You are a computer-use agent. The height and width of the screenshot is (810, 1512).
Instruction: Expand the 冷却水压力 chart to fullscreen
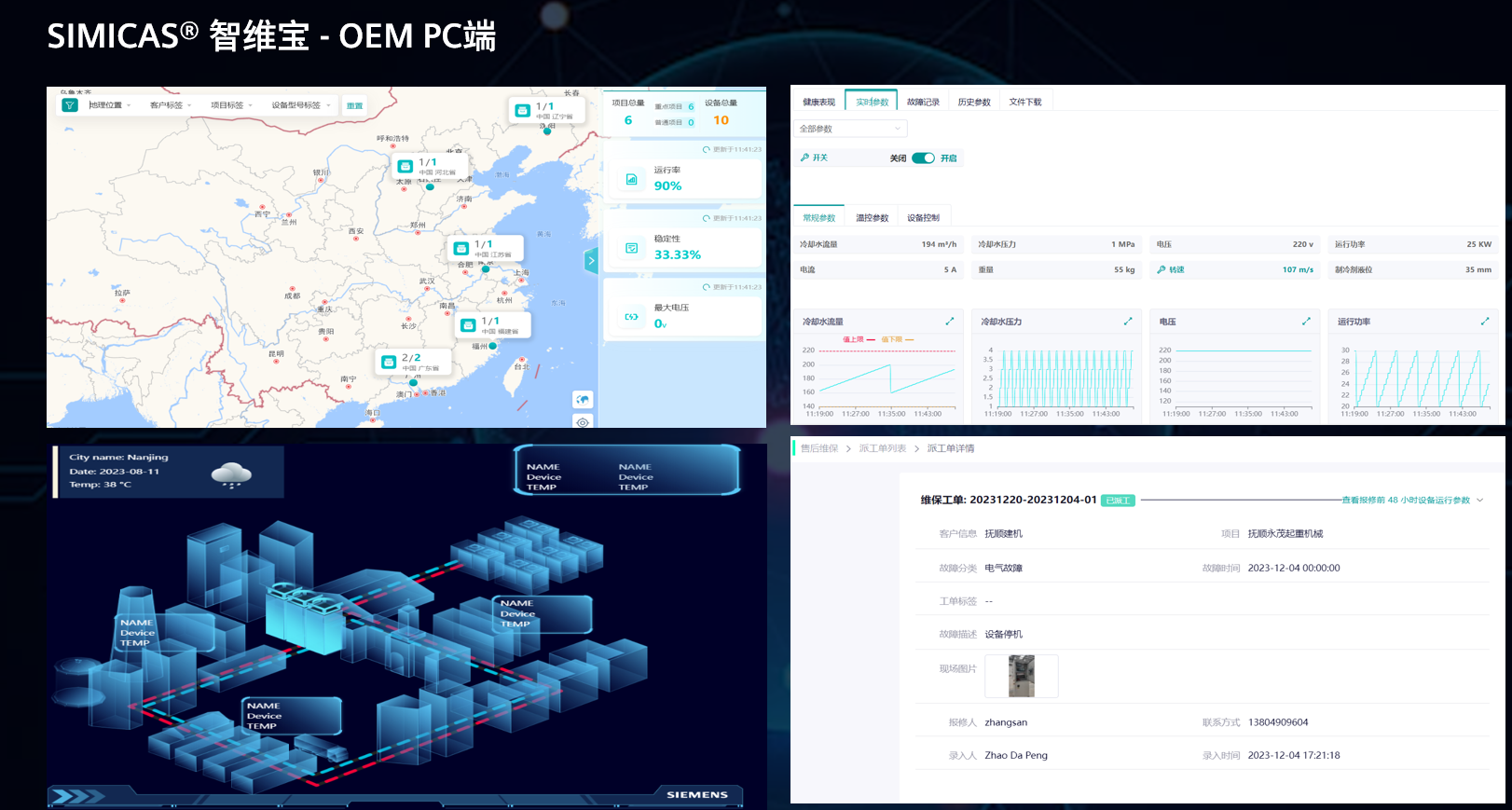coord(1128,322)
